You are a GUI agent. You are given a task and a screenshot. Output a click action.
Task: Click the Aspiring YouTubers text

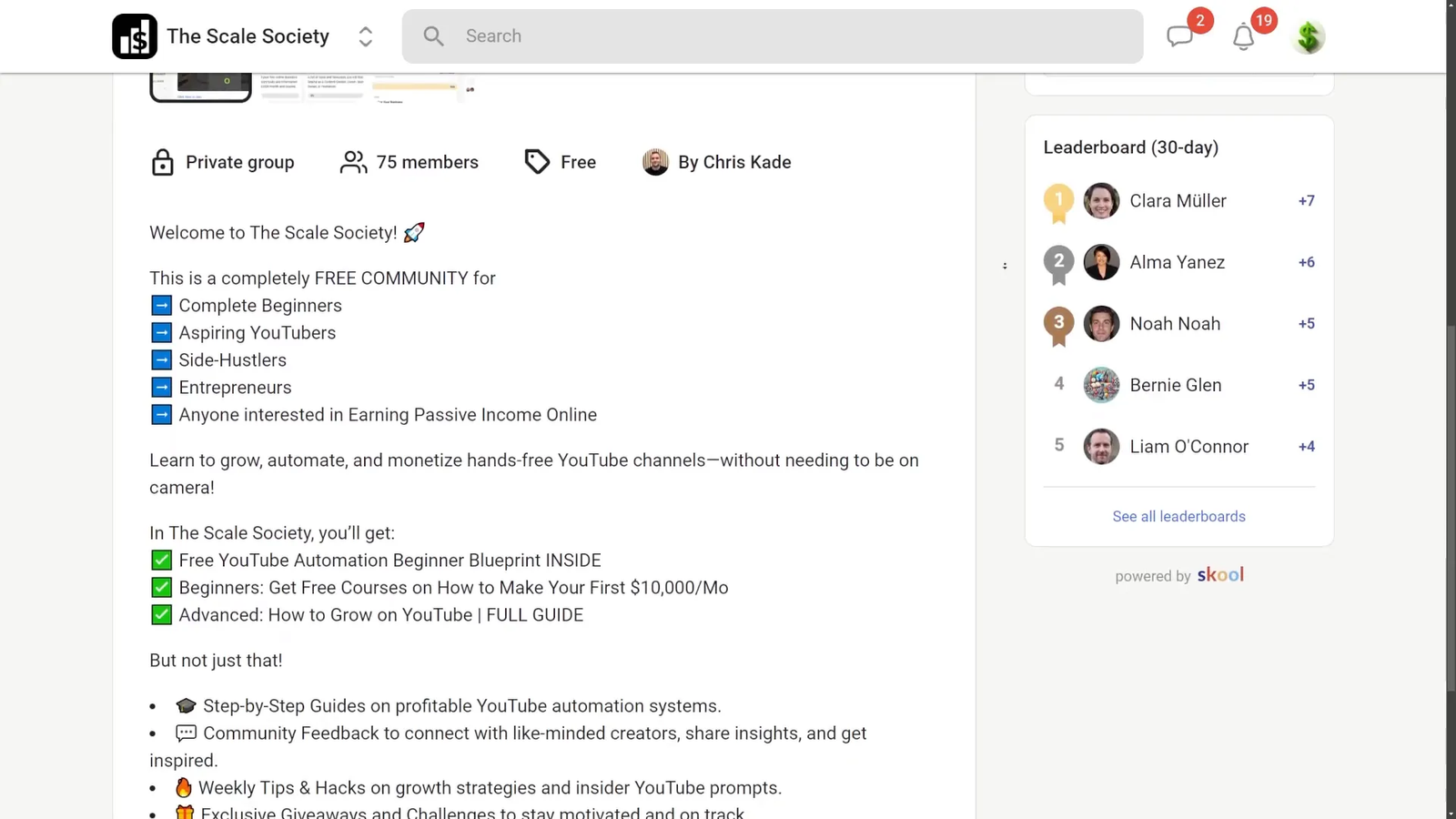258,333
